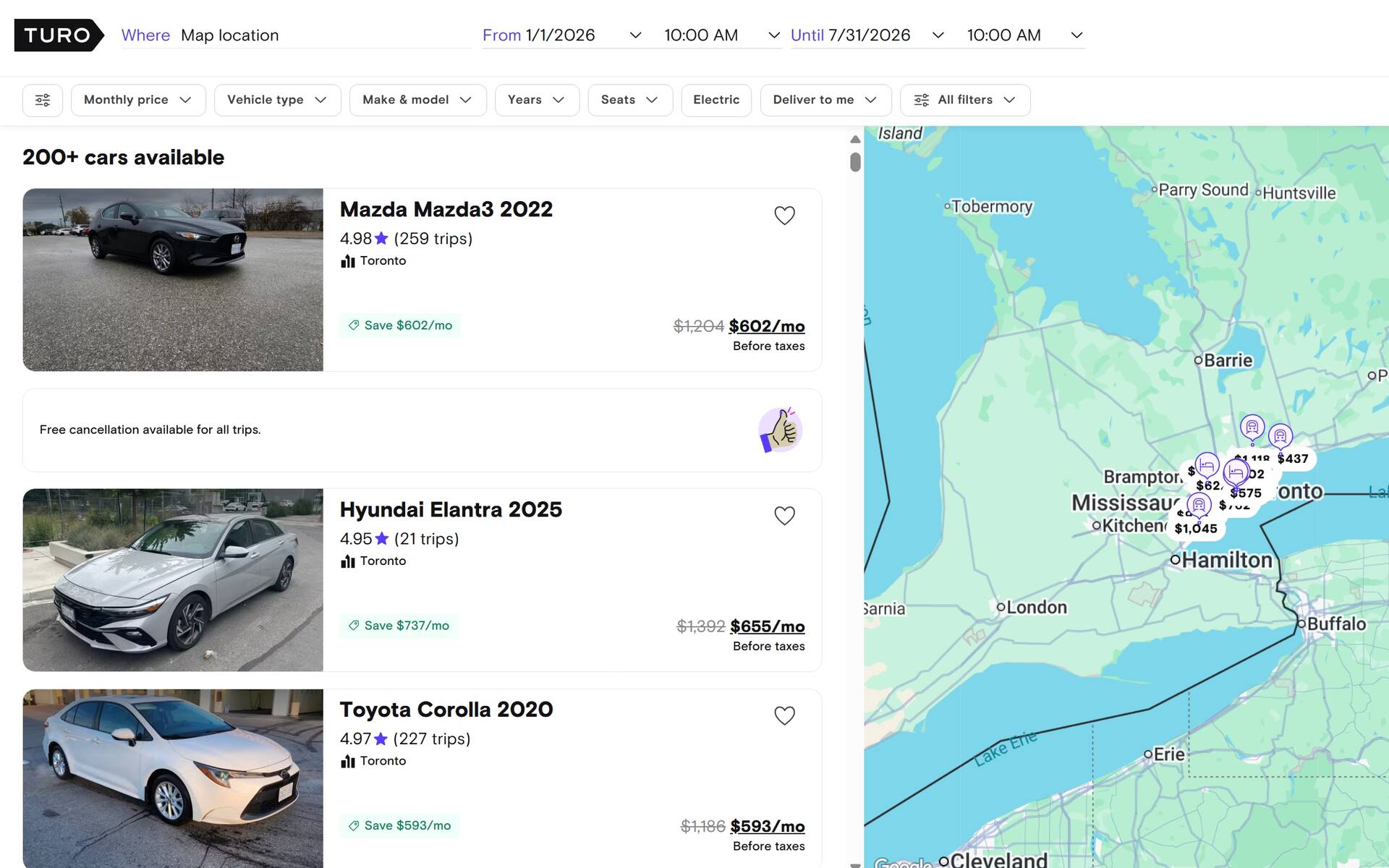Toggle the Electric filter
Screen dimensions: 1389x868
(715, 100)
